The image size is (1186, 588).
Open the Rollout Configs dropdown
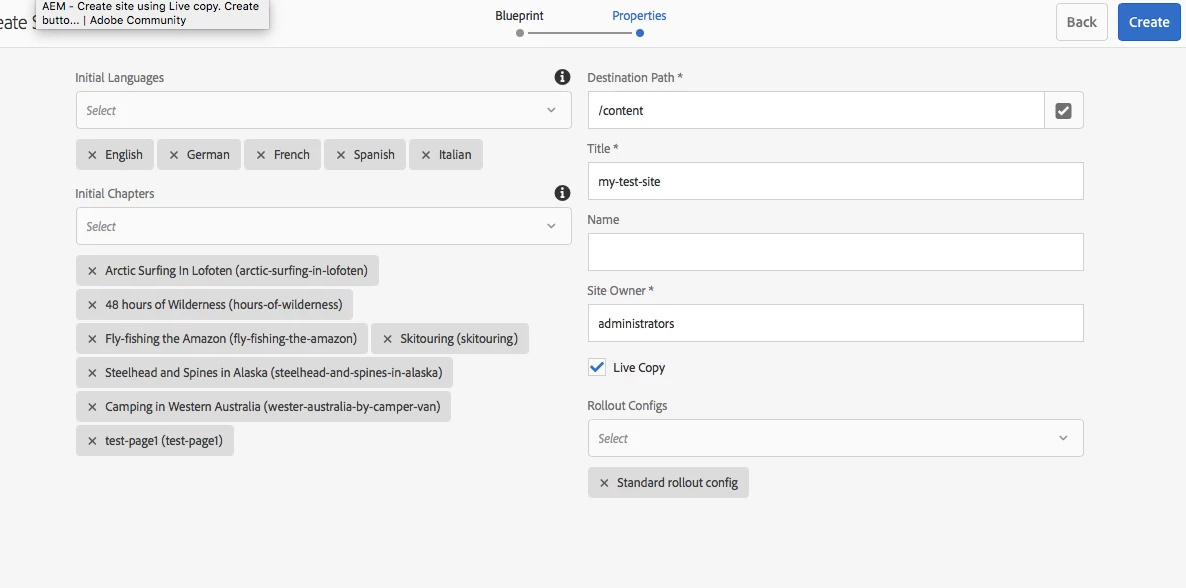835,438
